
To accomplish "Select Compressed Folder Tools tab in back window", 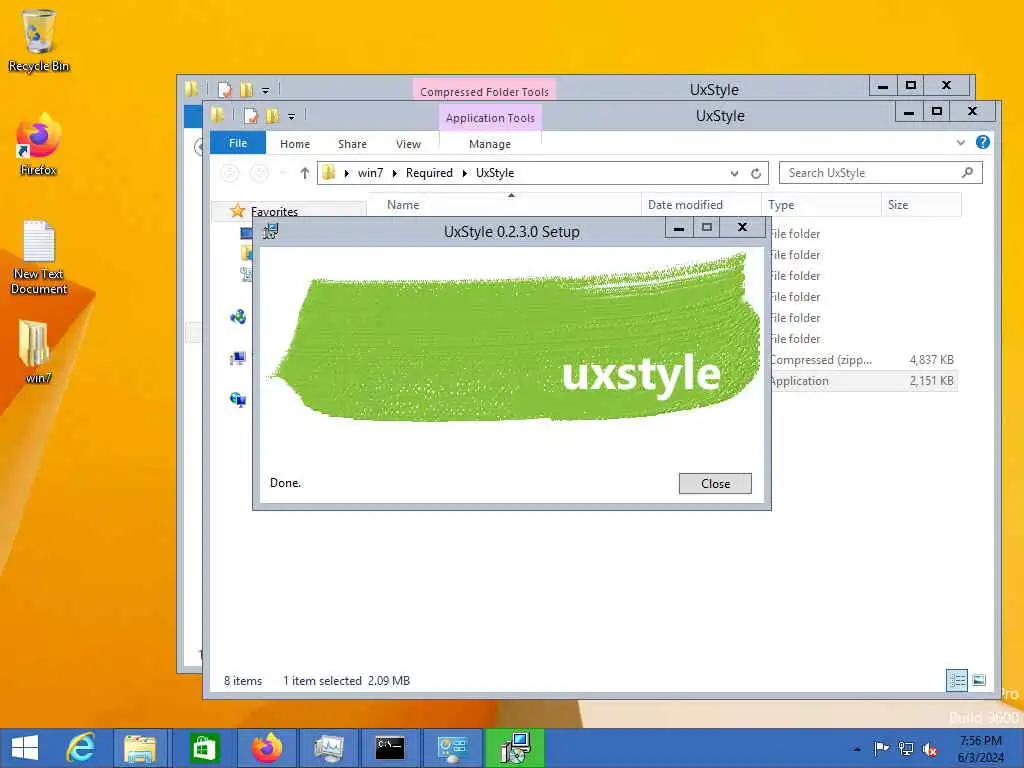I will (484, 91).
